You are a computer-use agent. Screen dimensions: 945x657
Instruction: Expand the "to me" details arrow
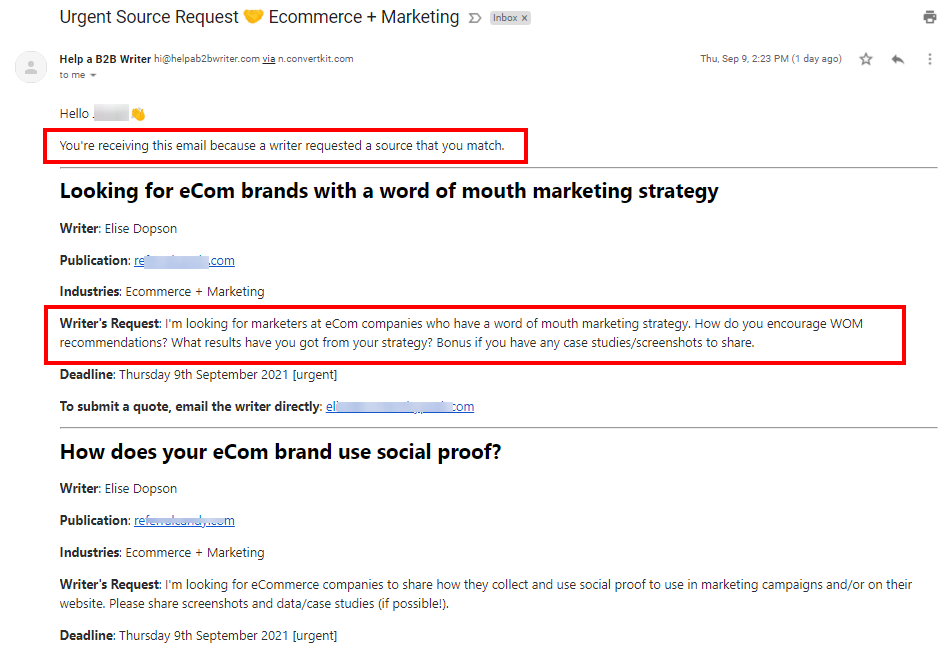[x=93, y=76]
